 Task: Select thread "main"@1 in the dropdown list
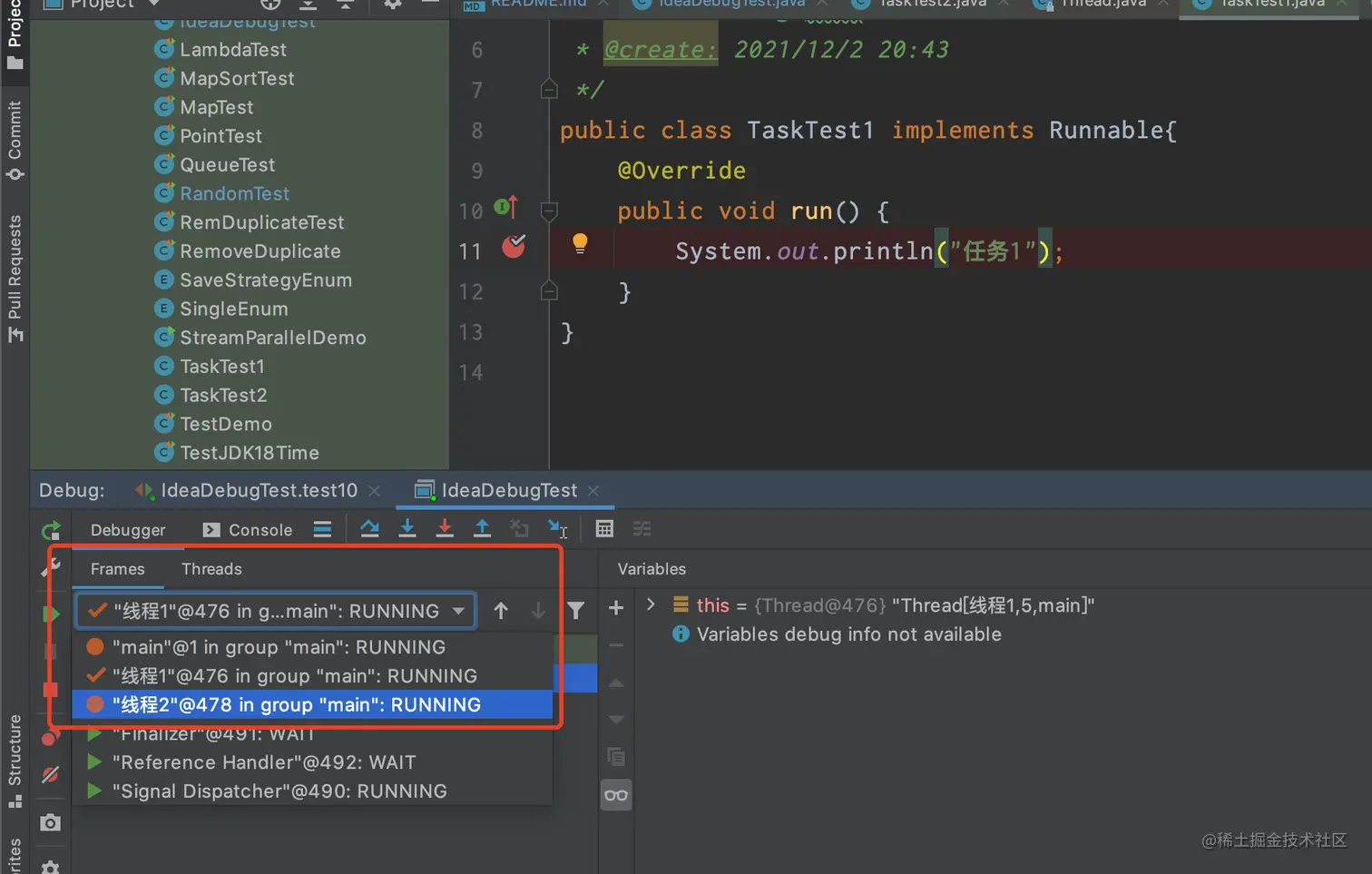[312, 647]
